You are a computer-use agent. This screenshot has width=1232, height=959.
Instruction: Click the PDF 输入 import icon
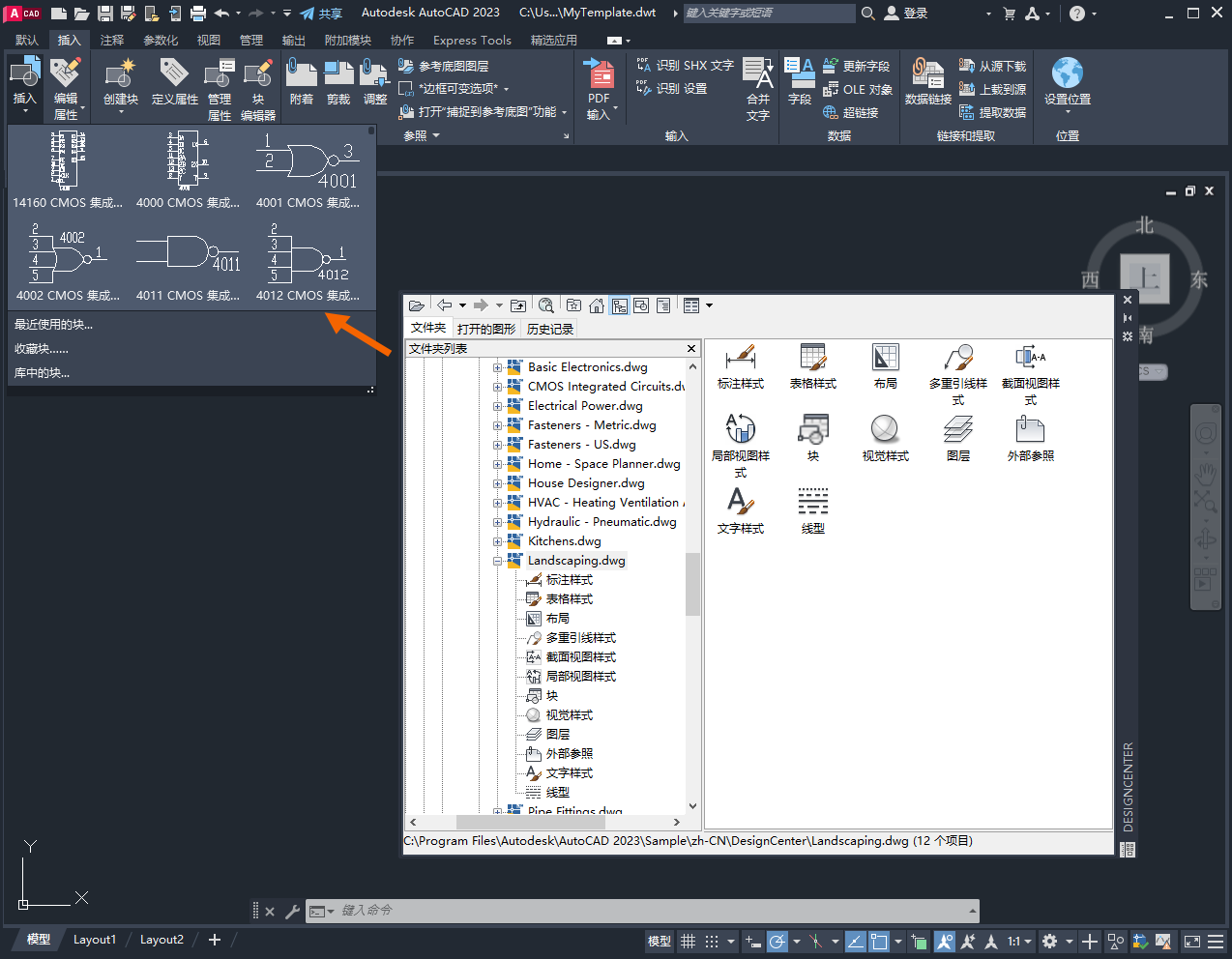[600, 73]
